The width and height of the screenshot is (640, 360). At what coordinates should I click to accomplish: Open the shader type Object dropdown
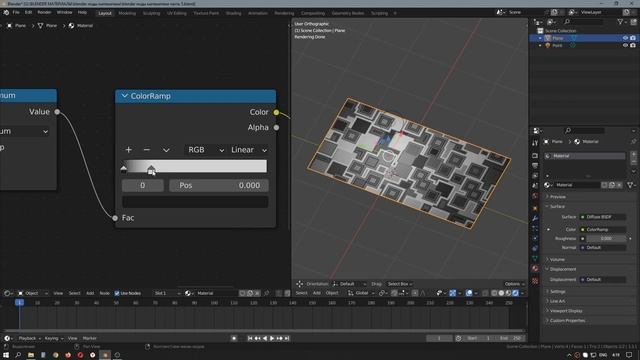click(33, 293)
